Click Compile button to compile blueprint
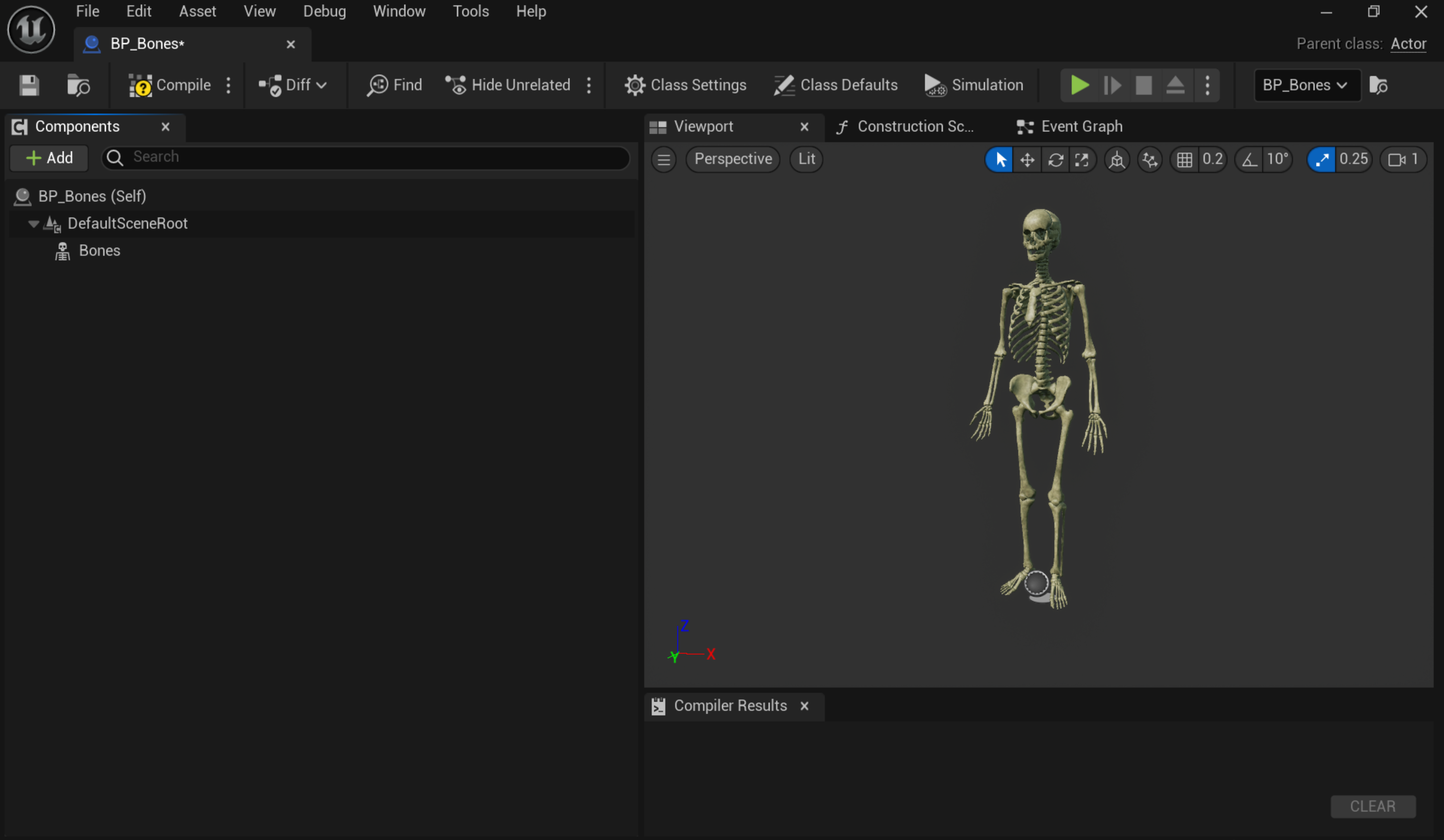This screenshot has width=1444, height=840. pyautogui.click(x=170, y=85)
